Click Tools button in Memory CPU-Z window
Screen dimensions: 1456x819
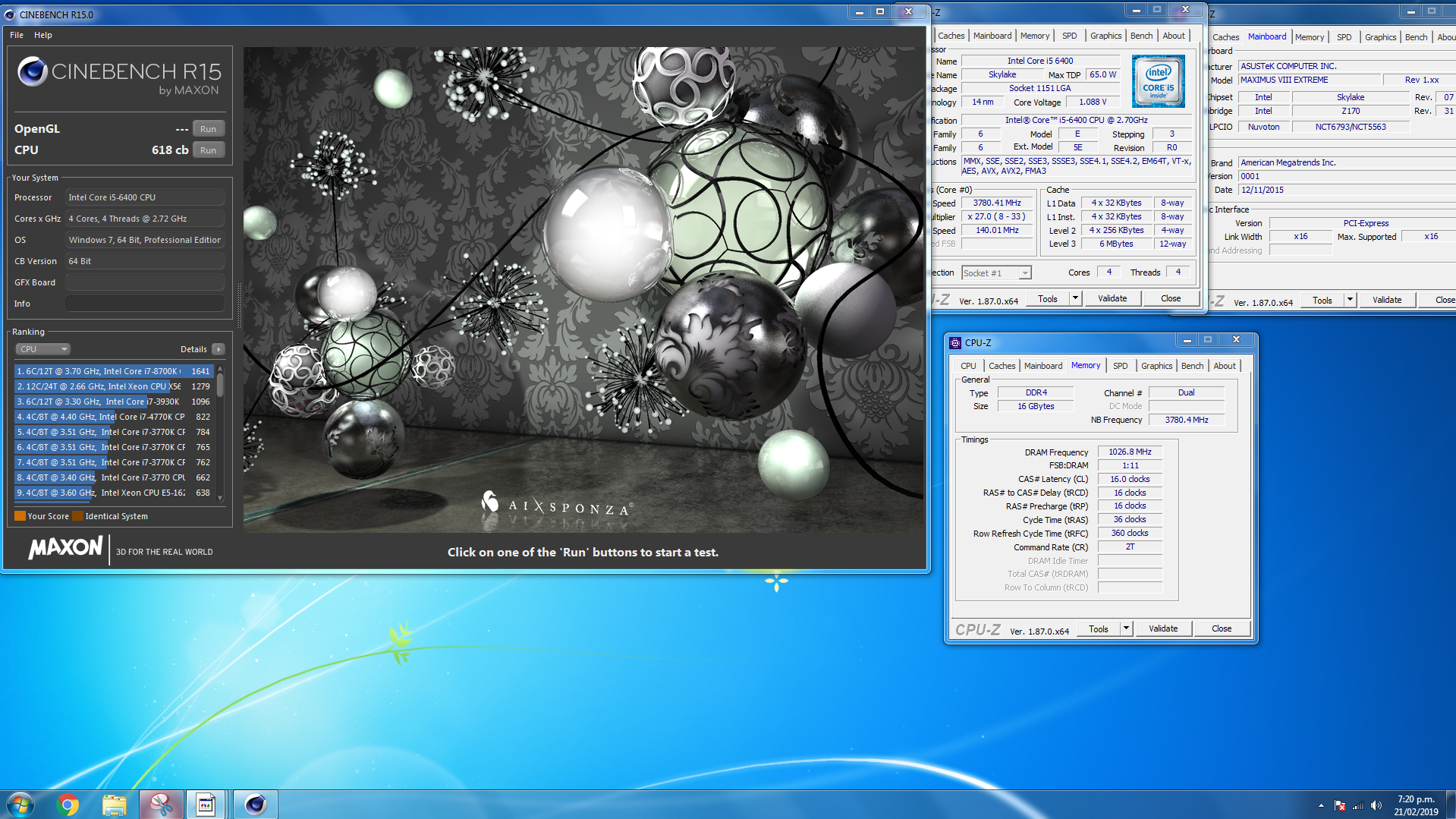1099,628
